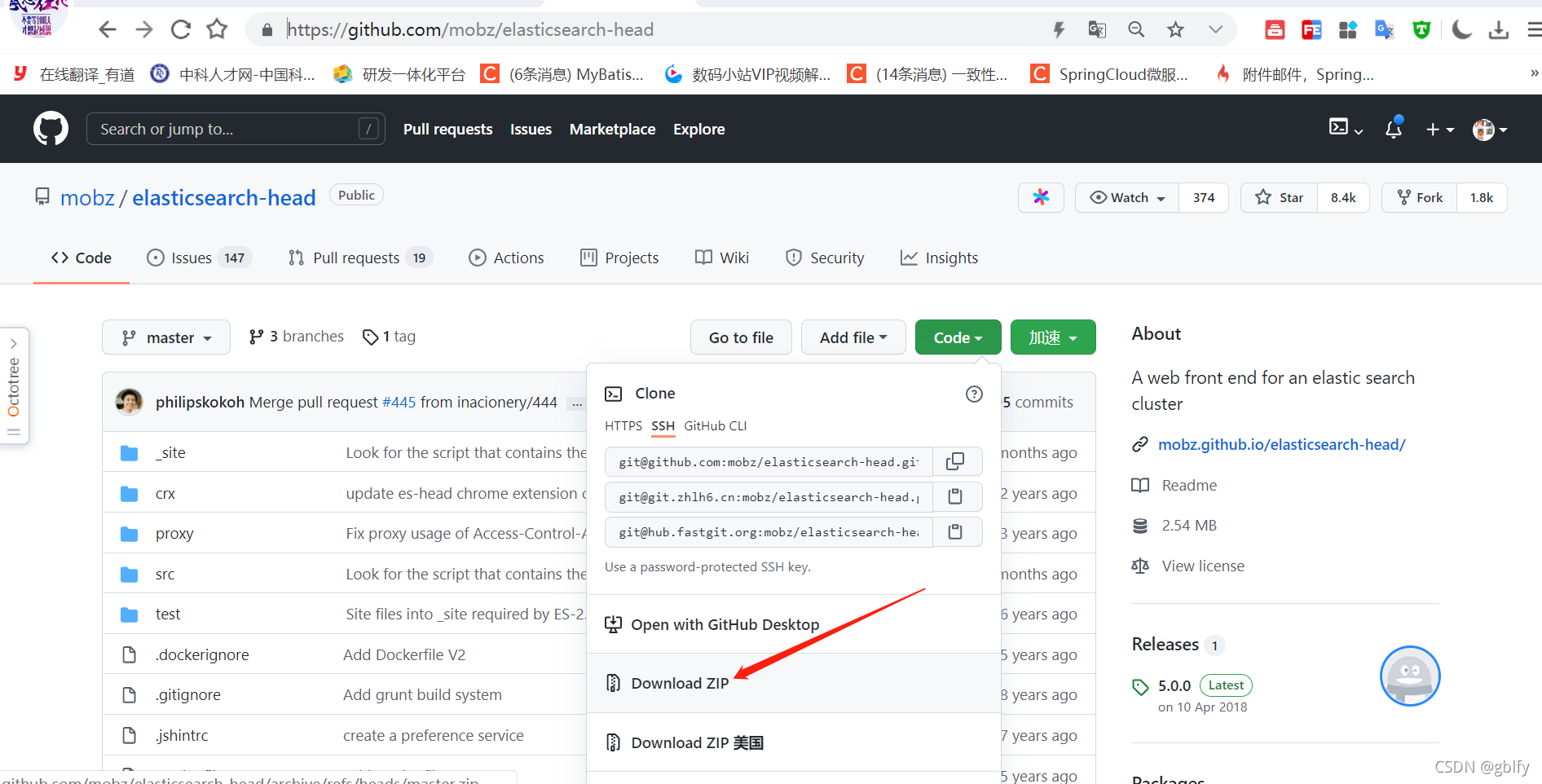1542x784 pixels.
Task: Star the repository
Action: tap(1279, 197)
